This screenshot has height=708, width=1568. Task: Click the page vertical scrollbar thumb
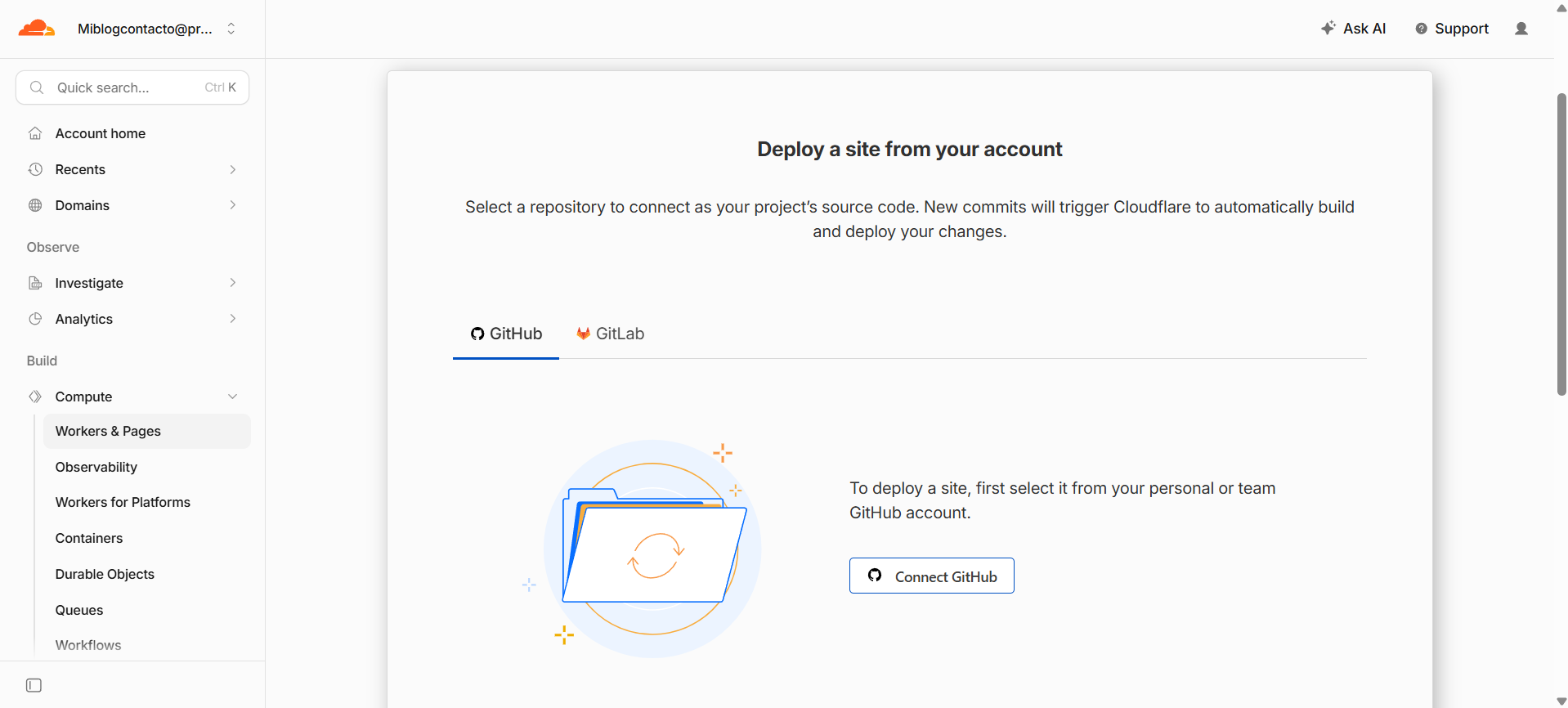(x=1561, y=244)
